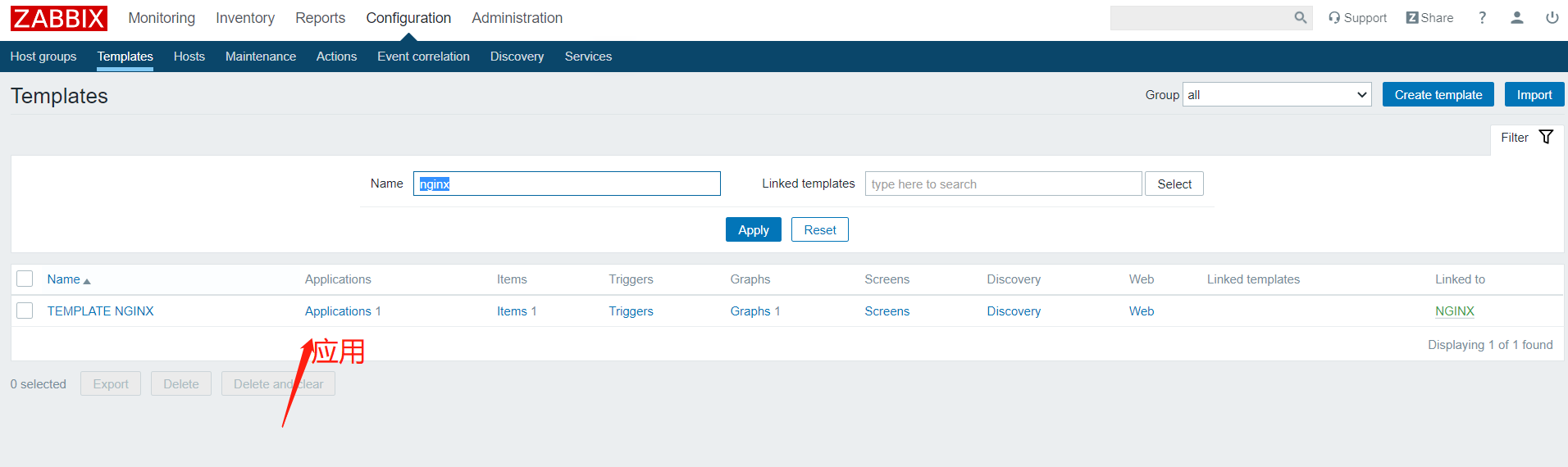The height and width of the screenshot is (467, 1568).
Task: Click the 0 selected text
Action: [x=39, y=384]
